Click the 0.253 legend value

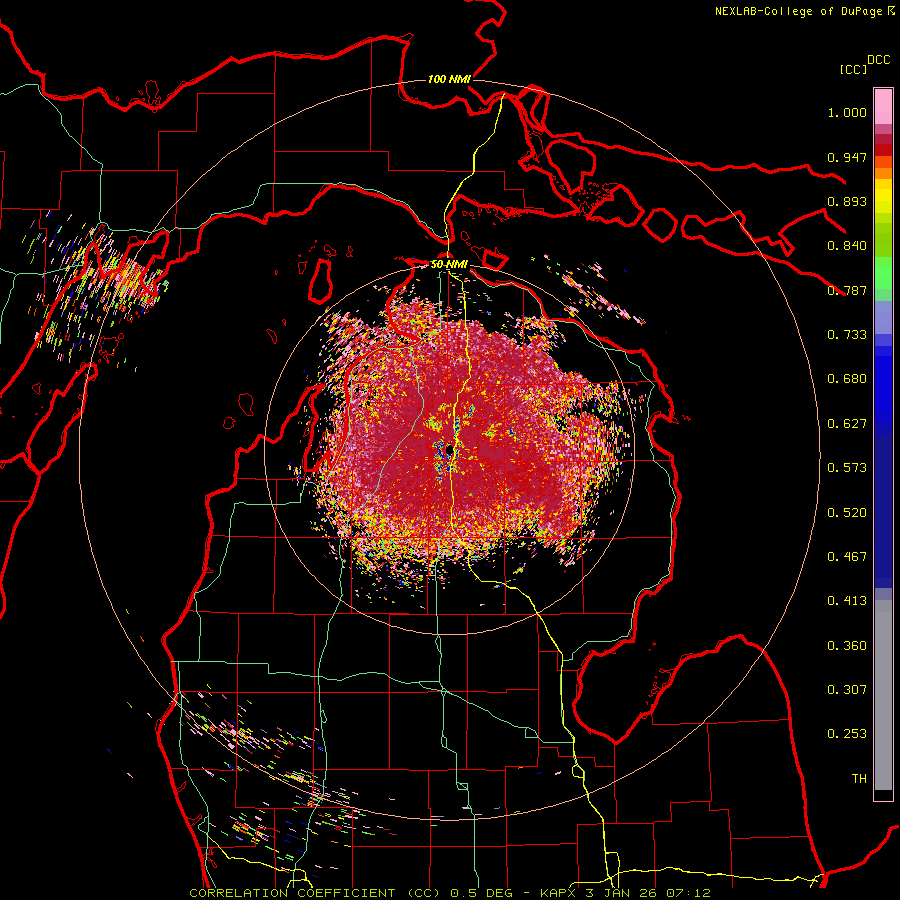coord(847,734)
